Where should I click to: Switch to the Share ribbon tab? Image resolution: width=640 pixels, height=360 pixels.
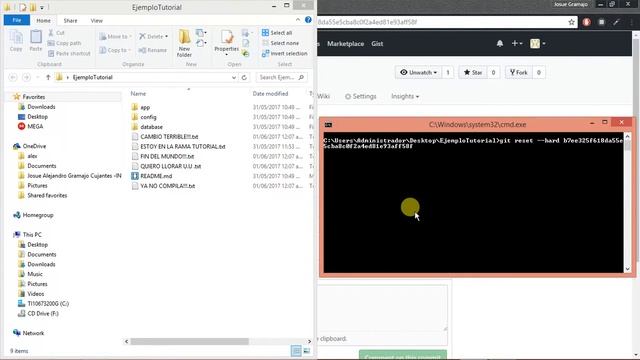[70, 20]
